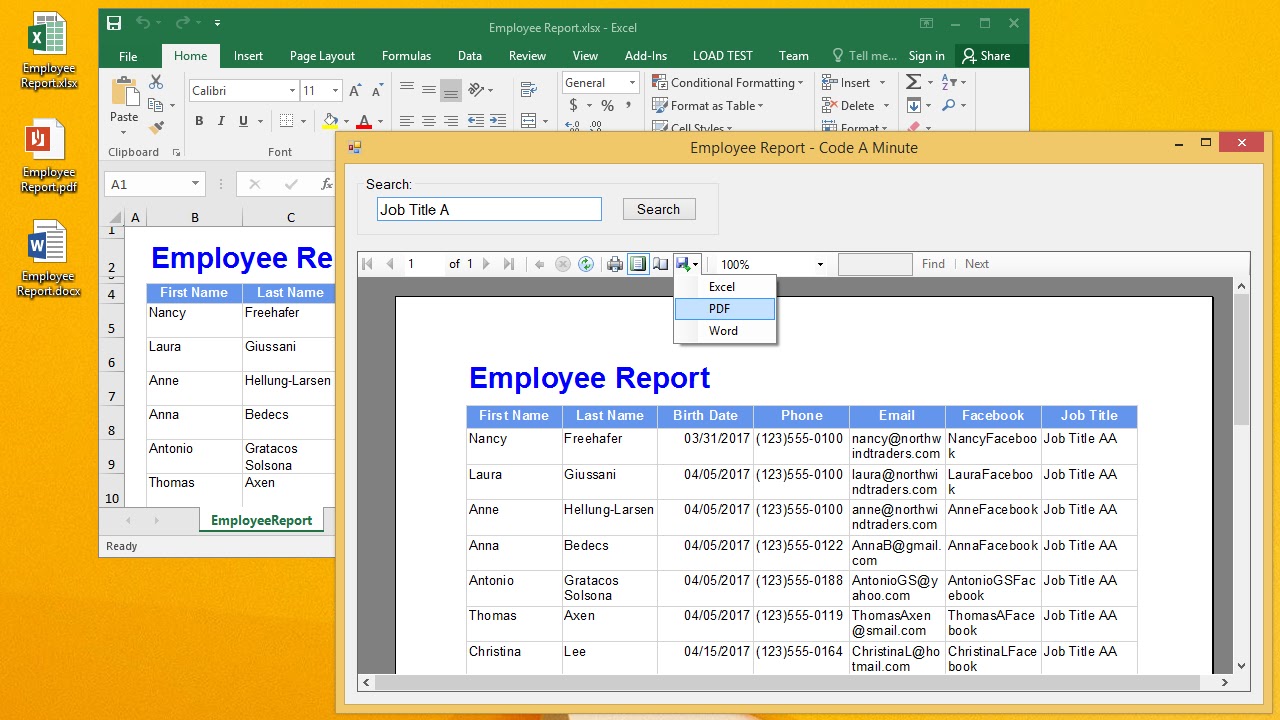
Task: Open Page Setup in report toolbar
Action: pyautogui.click(x=661, y=264)
